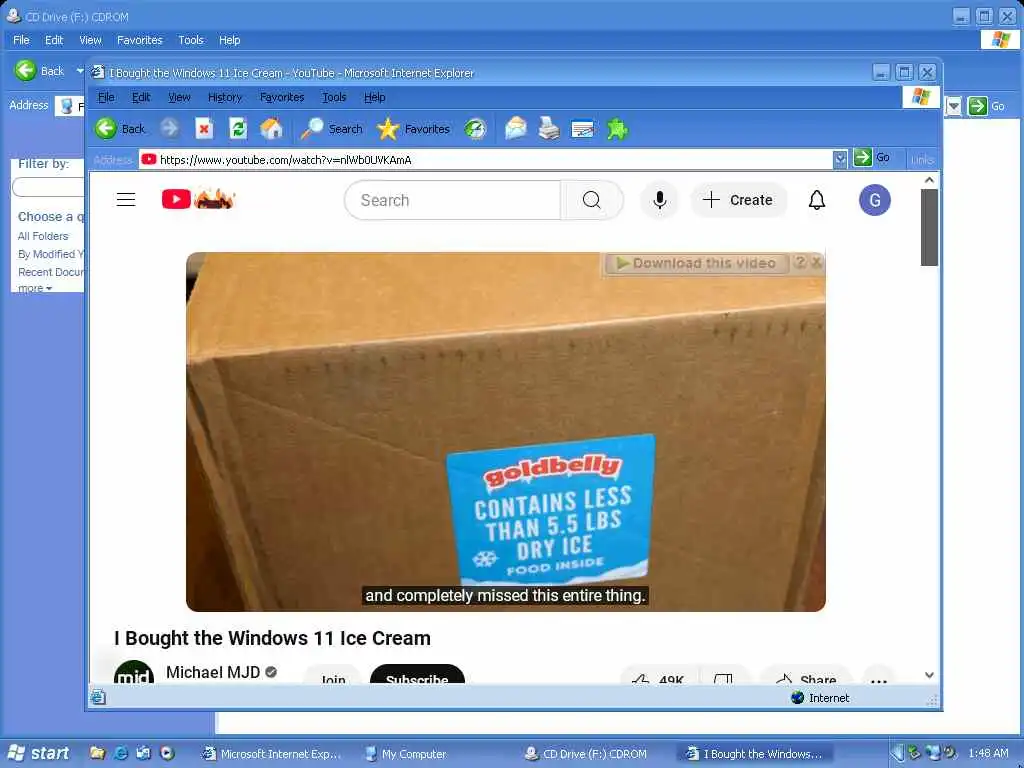The width and height of the screenshot is (1024, 768).
Task: Open the View menu in Internet Explorer
Action: [179, 97]
